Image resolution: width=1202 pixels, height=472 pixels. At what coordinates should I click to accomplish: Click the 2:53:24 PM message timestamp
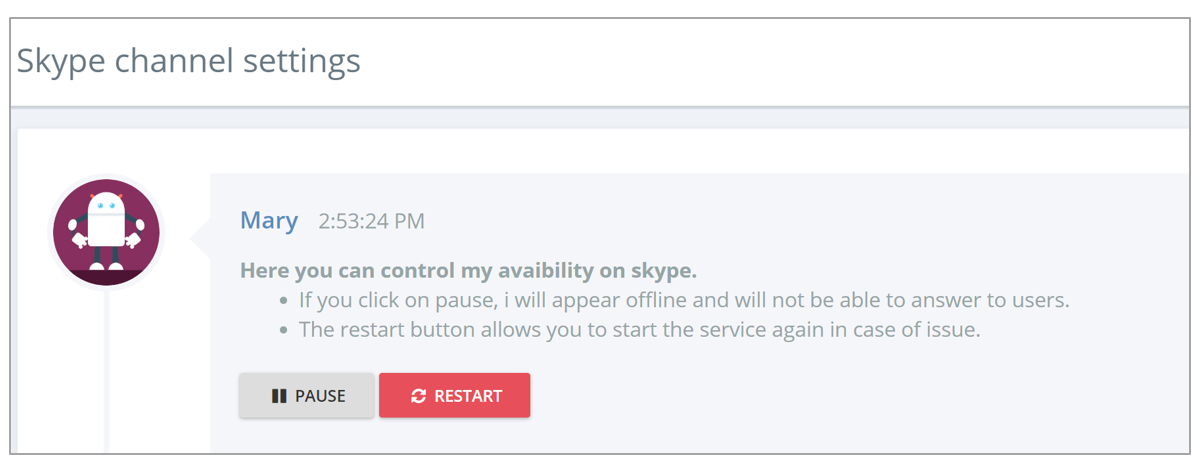point(371,221)
